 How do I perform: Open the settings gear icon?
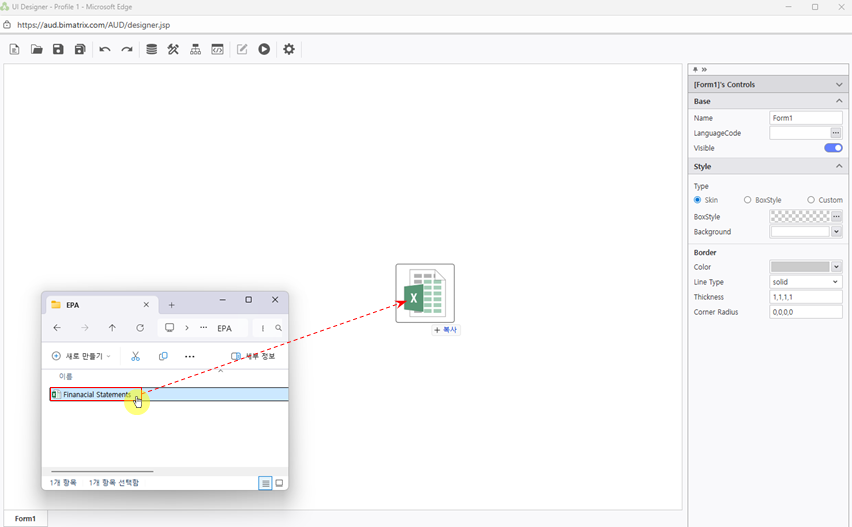pyautogui.click(x=289, y=49)
